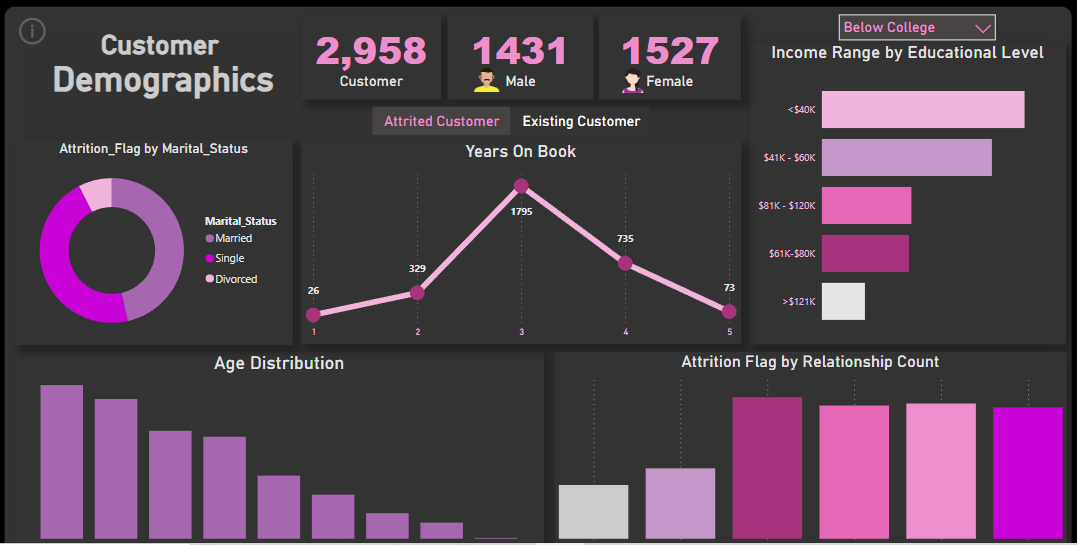Screen dimensions: 1077x545
Task: Click the 2,958 Customer card
Action: pyautogui.click(x=371, y=57)
